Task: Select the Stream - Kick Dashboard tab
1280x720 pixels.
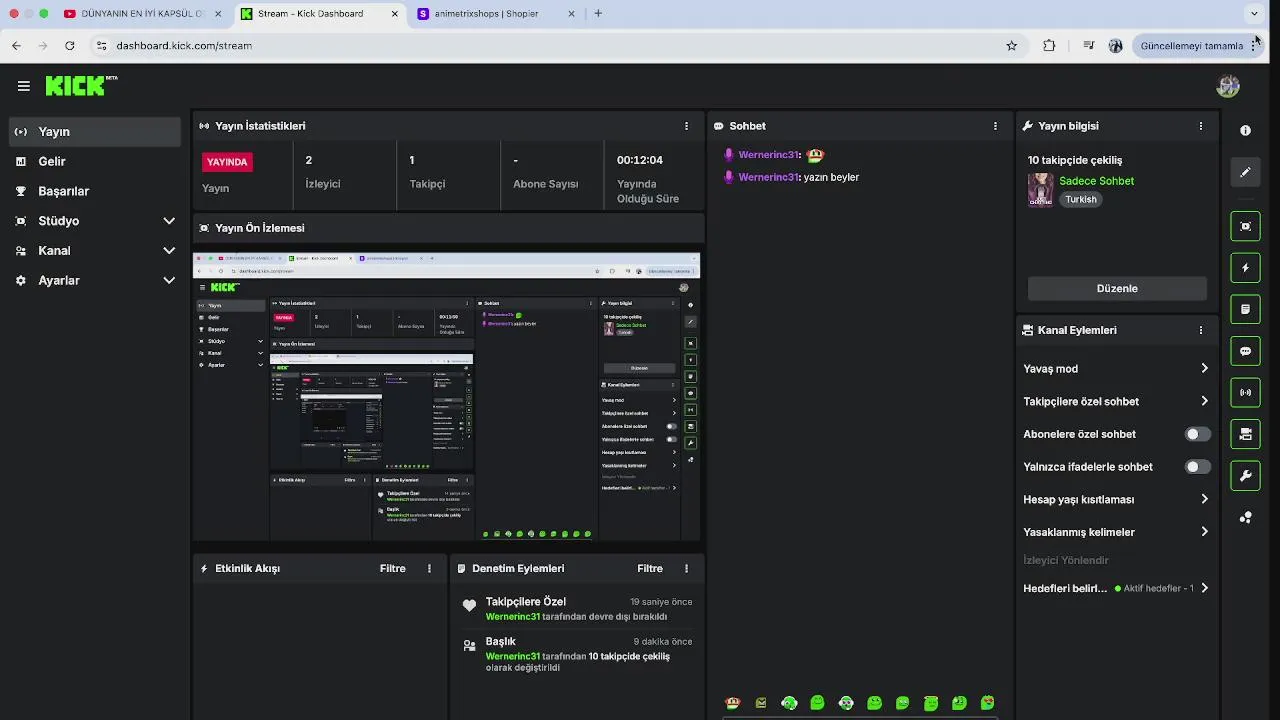Action: pyautogui.click(x=320, y=13)
